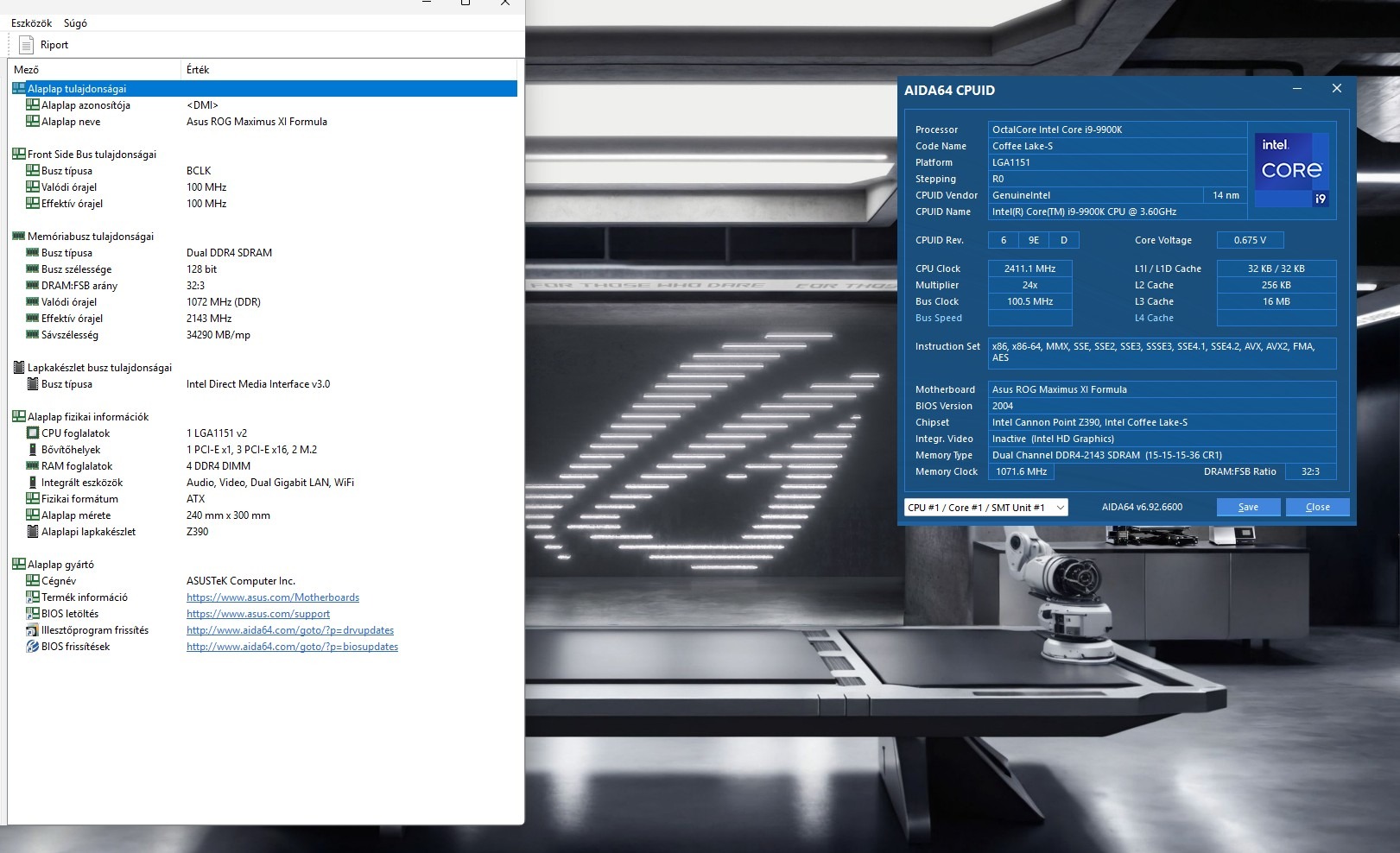
Task: Select the 16 MB L3 cache field
Action: [1276, 301]
